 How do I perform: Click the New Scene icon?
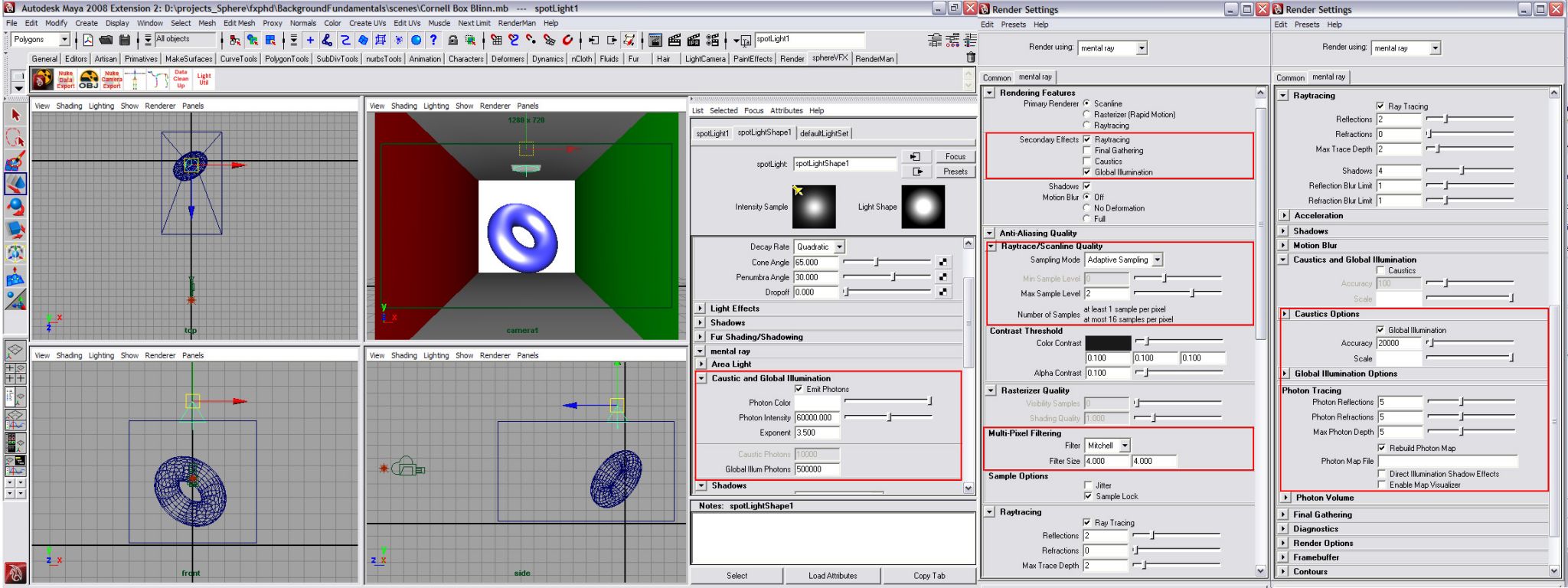pos(88,40)
